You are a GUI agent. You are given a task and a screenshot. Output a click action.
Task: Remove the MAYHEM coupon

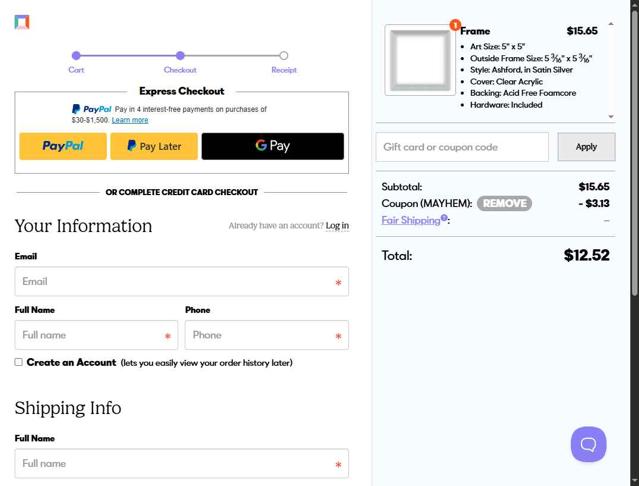504,203
